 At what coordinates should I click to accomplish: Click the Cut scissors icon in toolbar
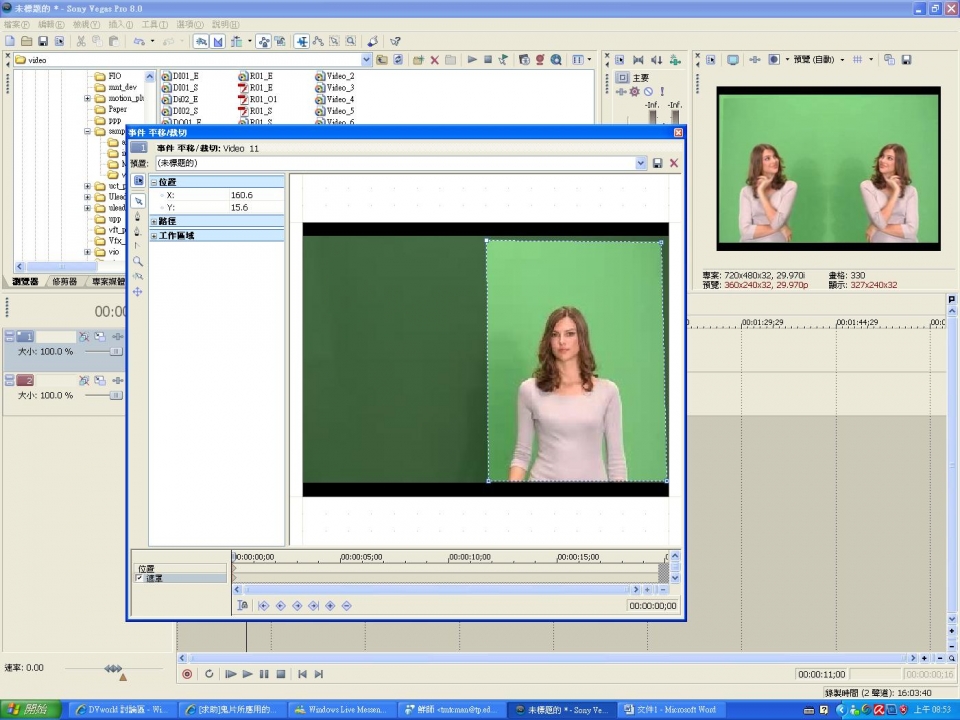pyautogui.click(x=80, y=41)
